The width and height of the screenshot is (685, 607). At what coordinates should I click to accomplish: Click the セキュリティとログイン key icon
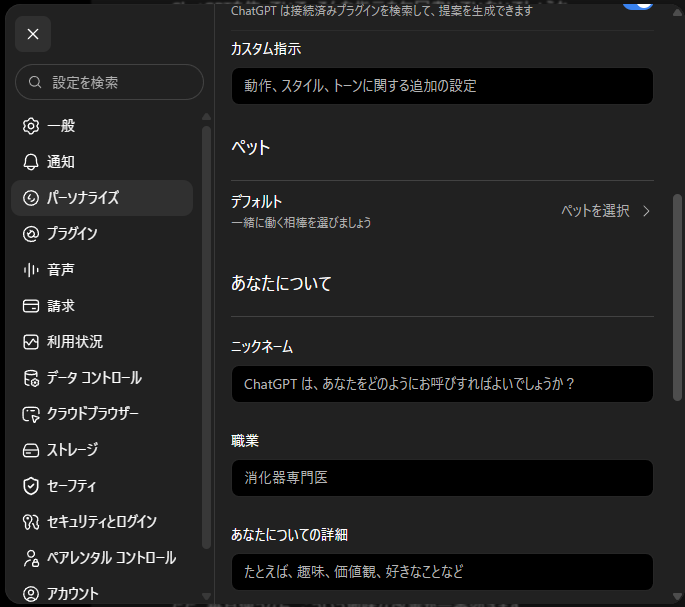[31, 522]
